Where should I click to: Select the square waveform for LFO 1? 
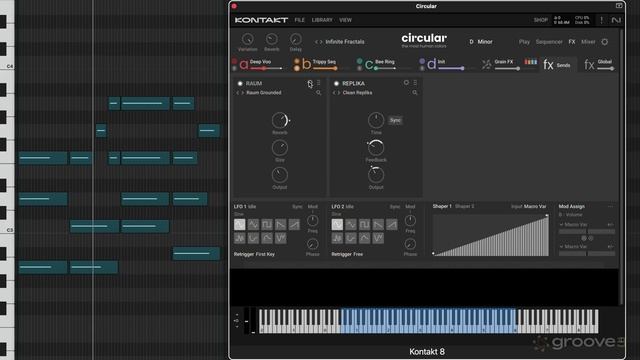267,224
